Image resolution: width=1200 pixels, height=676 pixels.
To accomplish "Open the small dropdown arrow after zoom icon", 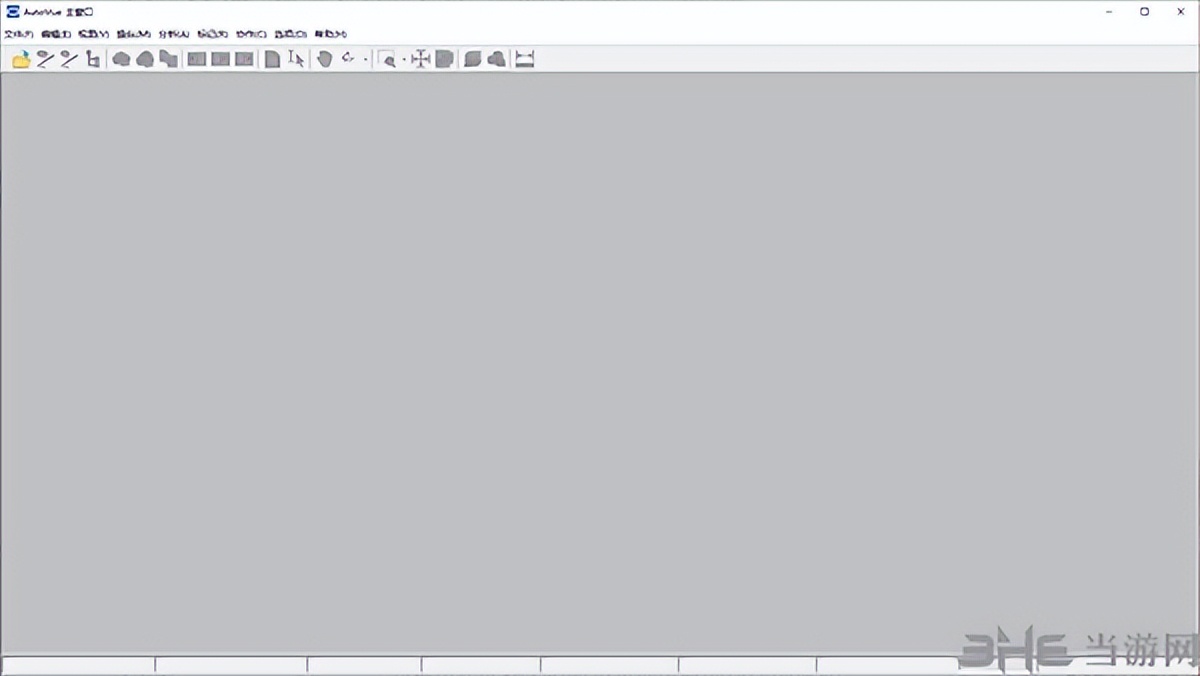I will click(x=404, y=59).
